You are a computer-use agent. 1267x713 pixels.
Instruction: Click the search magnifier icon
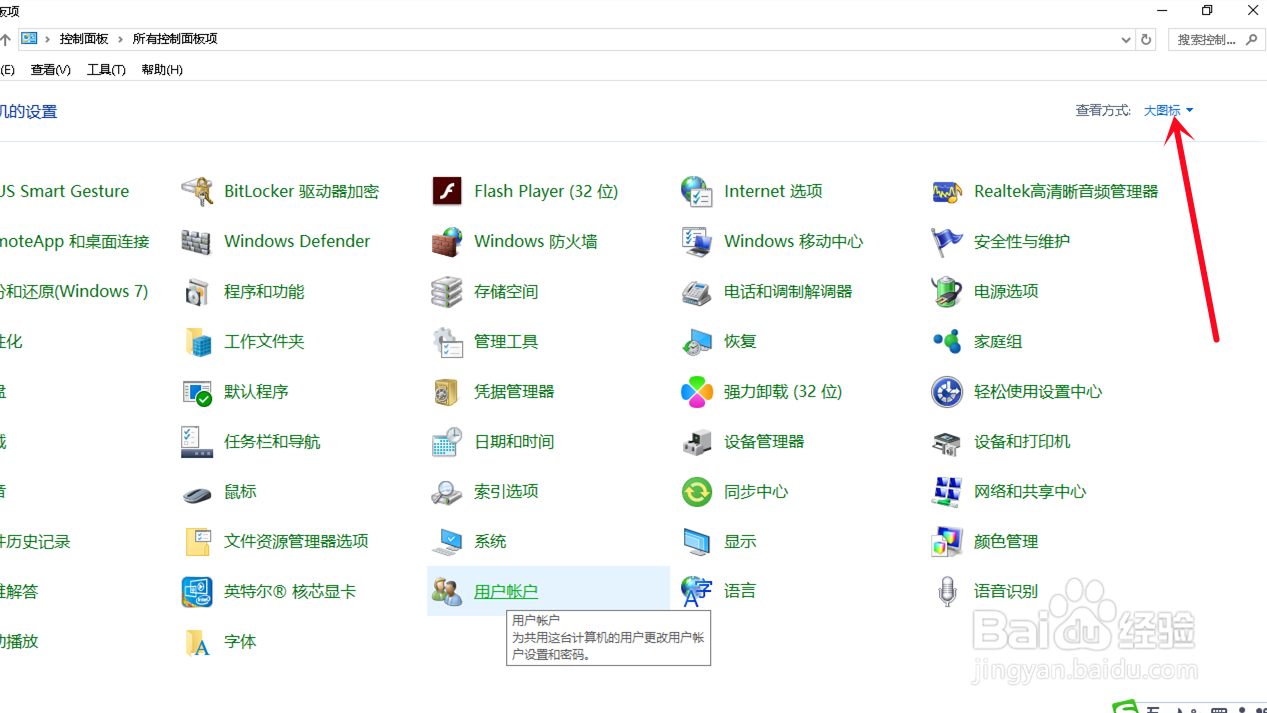(1254, 40)
